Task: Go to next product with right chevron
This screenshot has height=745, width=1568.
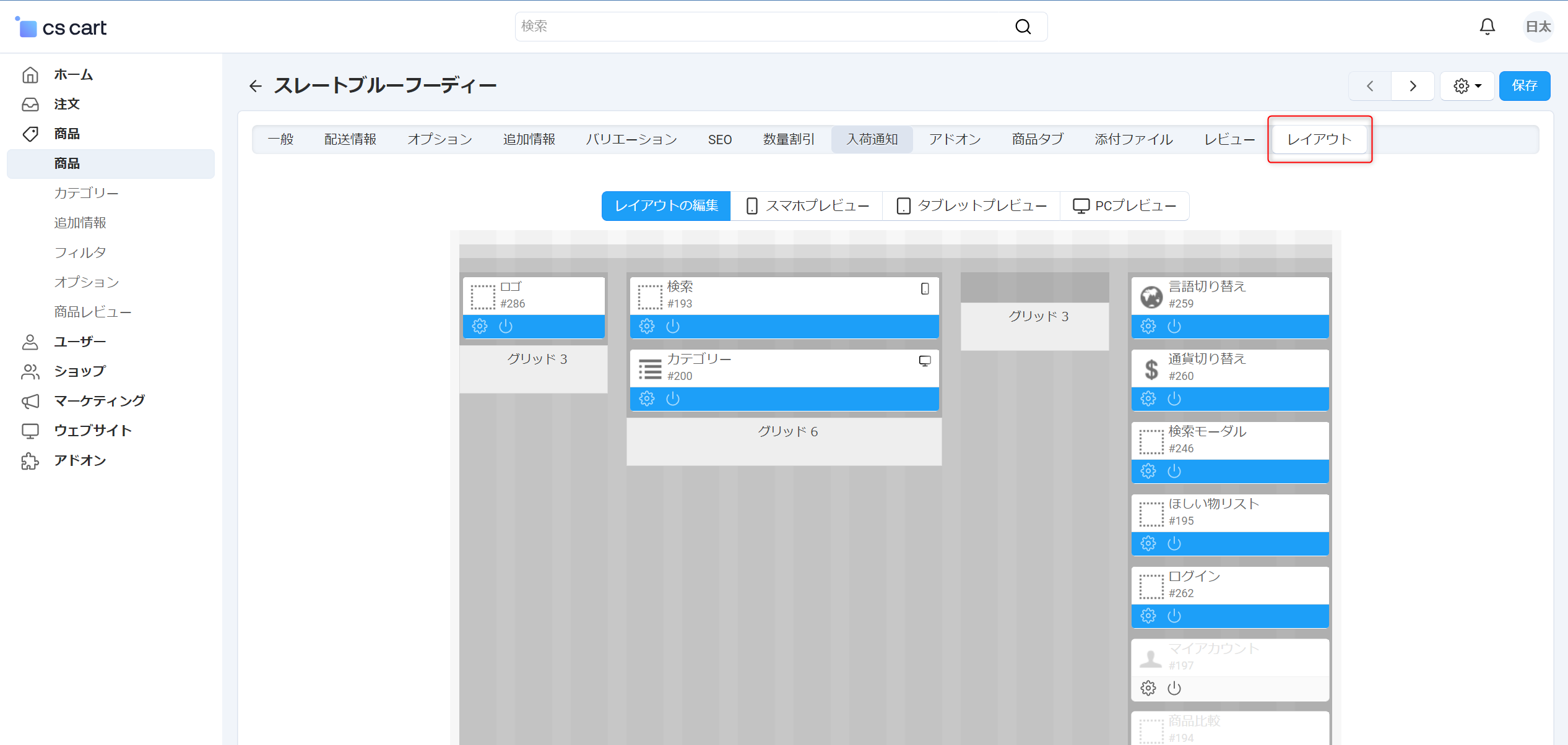Action: point(1413,85)
